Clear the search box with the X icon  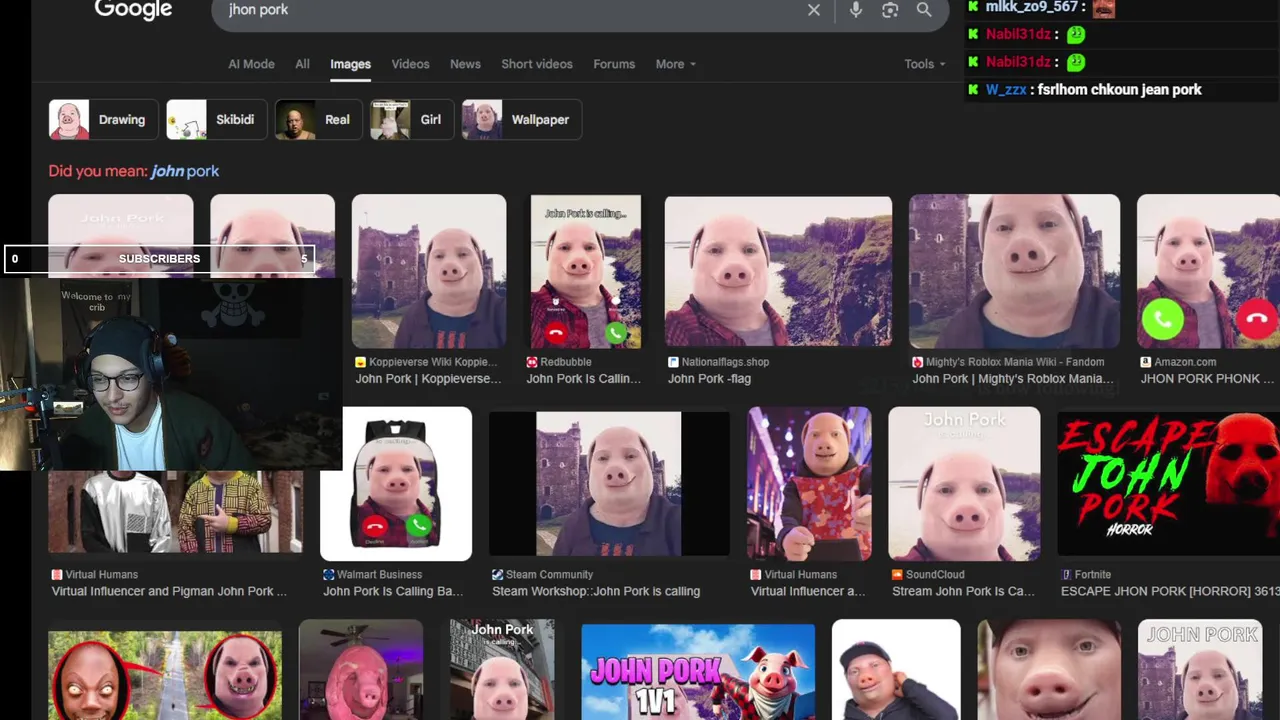tap(814, 10)
